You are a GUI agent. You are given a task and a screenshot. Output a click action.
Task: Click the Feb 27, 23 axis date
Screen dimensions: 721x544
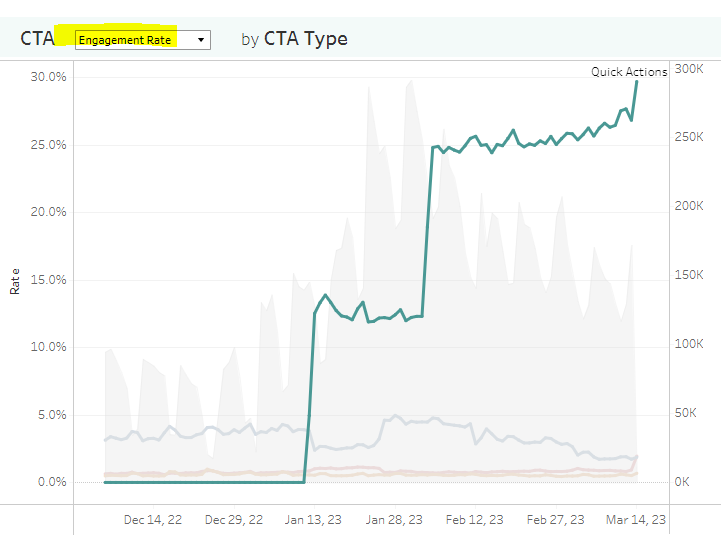click(555, 520)
